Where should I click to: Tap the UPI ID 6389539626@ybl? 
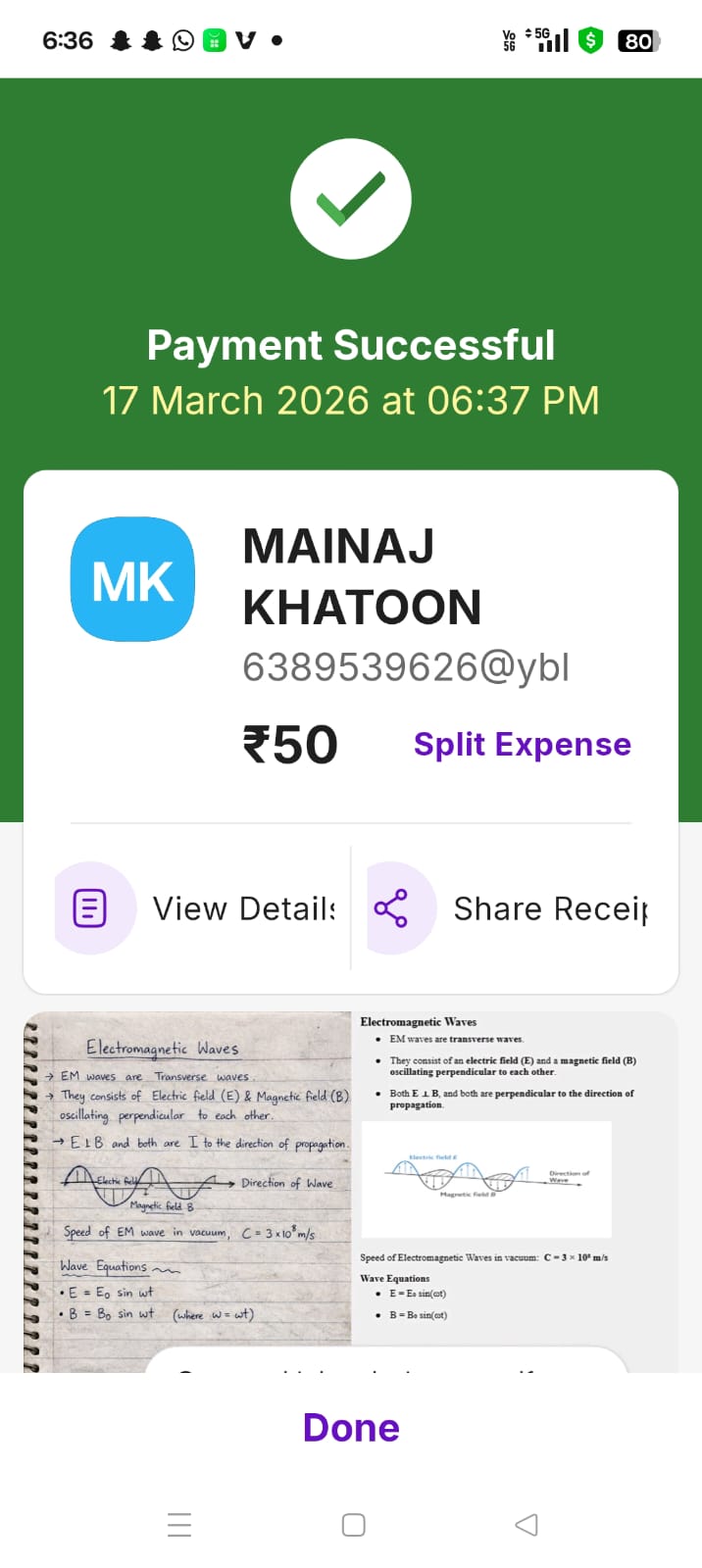pyautogui.click(x=406, y=667)
